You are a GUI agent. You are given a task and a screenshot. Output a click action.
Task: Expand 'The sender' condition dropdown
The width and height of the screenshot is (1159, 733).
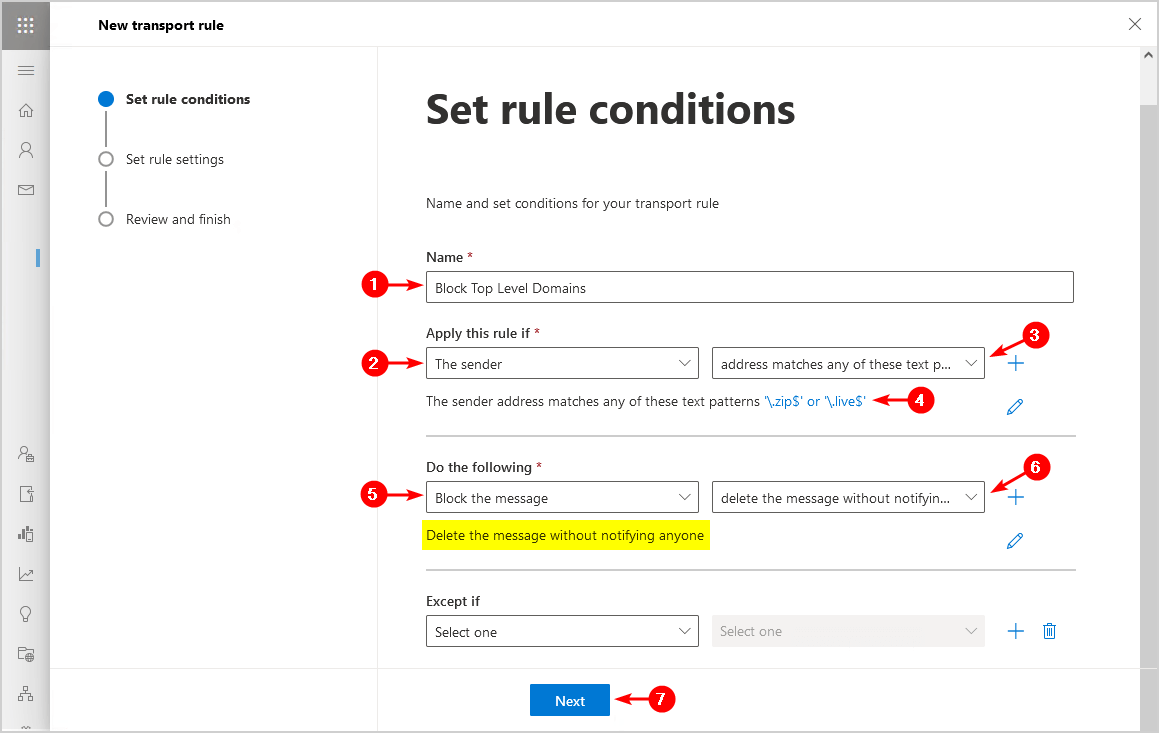[562, 364]
